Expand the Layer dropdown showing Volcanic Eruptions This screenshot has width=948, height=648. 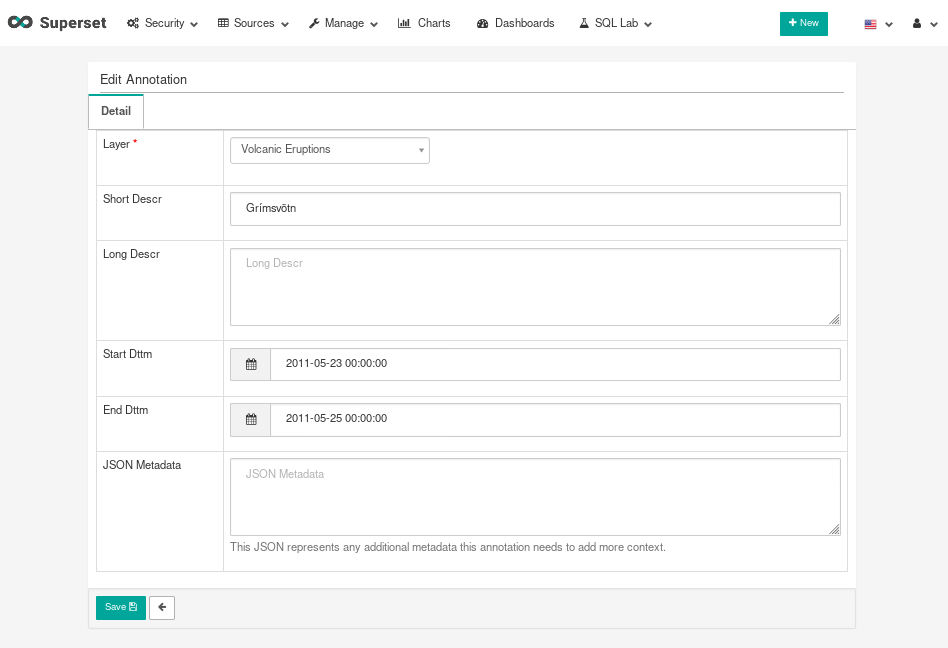tap(330, 150)
